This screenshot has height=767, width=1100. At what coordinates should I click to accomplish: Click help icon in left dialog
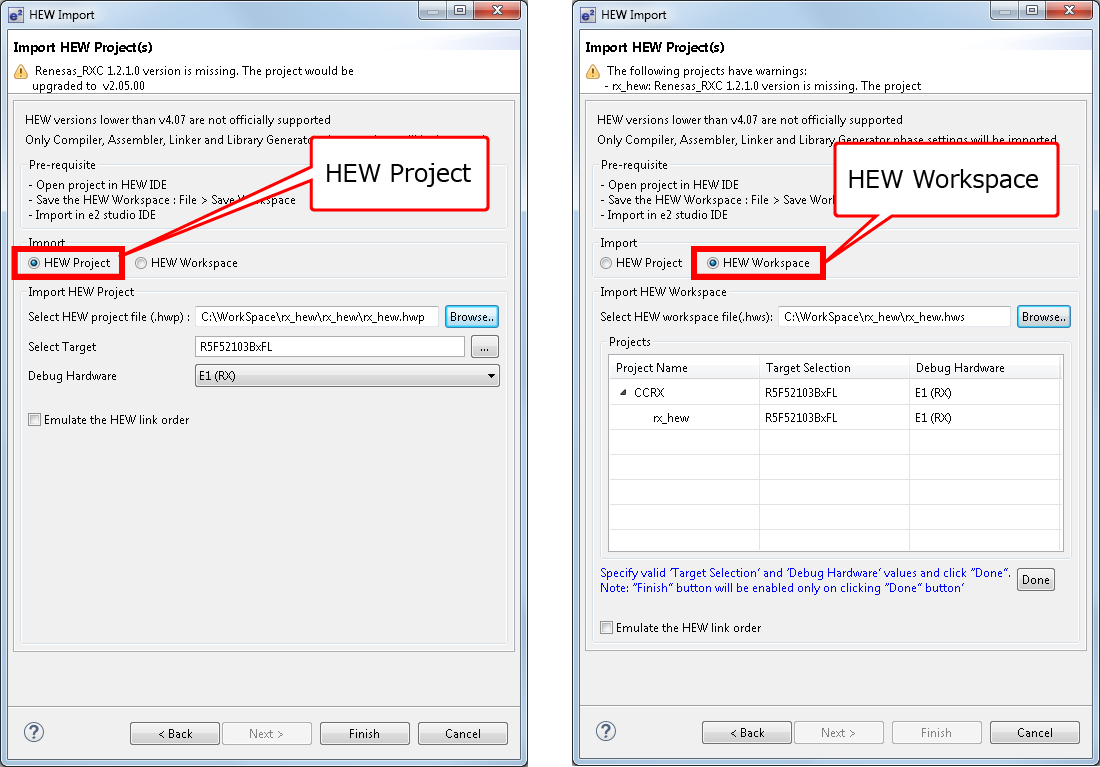34,732
